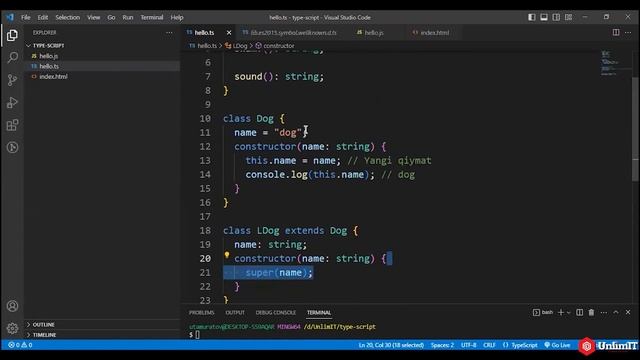Open hello.js in the Explorer tree

point(102,56)
